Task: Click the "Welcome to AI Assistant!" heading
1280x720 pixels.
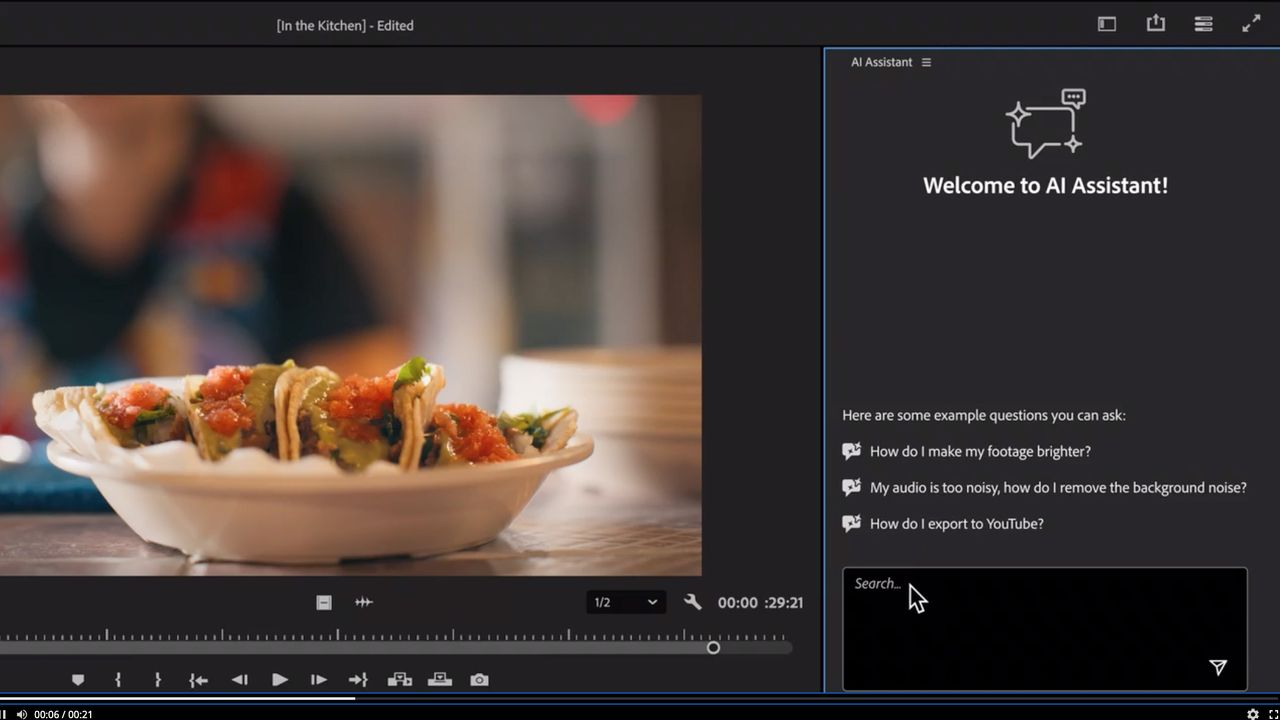Action: [x=1045, y=186]
